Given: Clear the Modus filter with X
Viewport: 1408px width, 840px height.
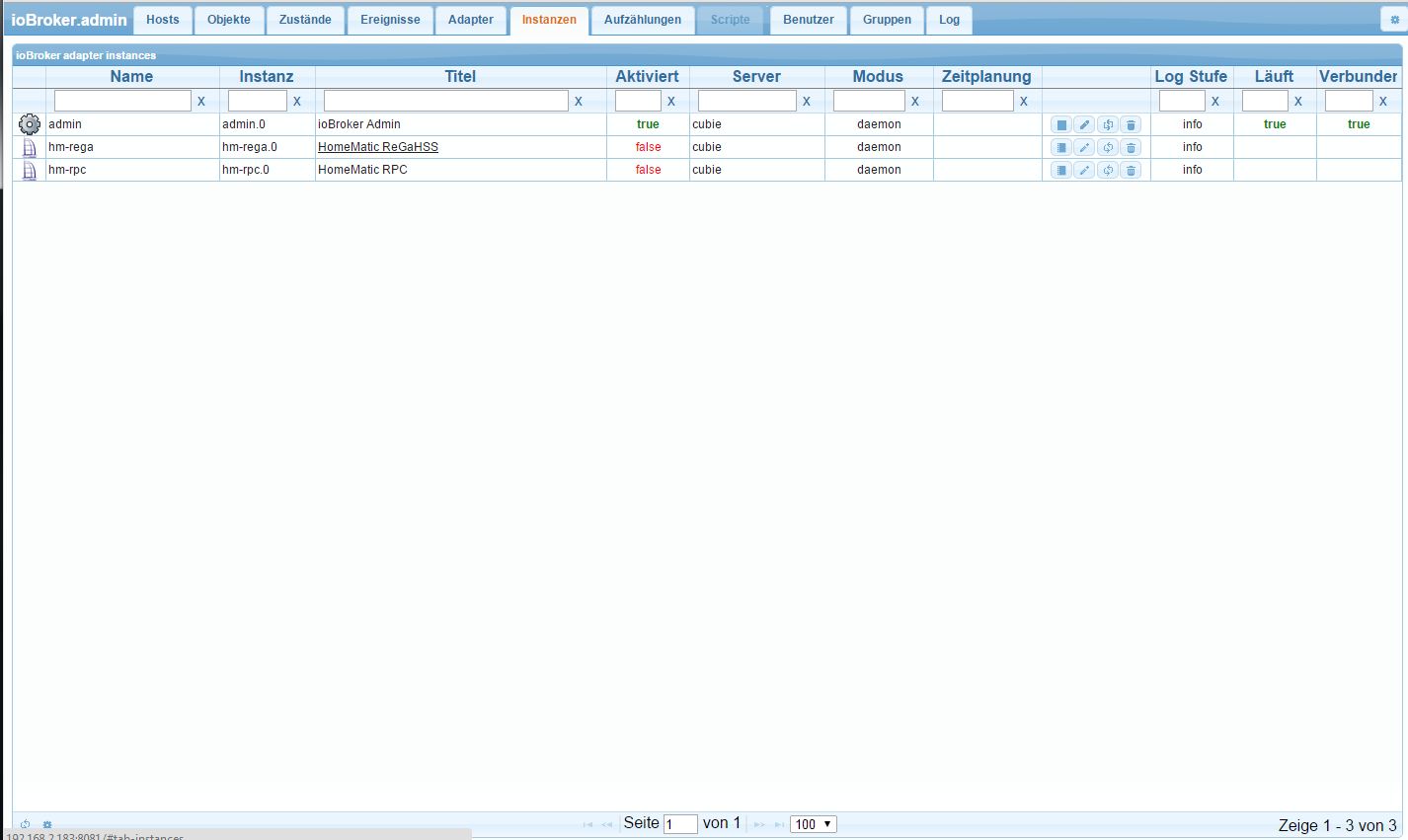Looking at the screenshot, I should [x=915, y=102].
